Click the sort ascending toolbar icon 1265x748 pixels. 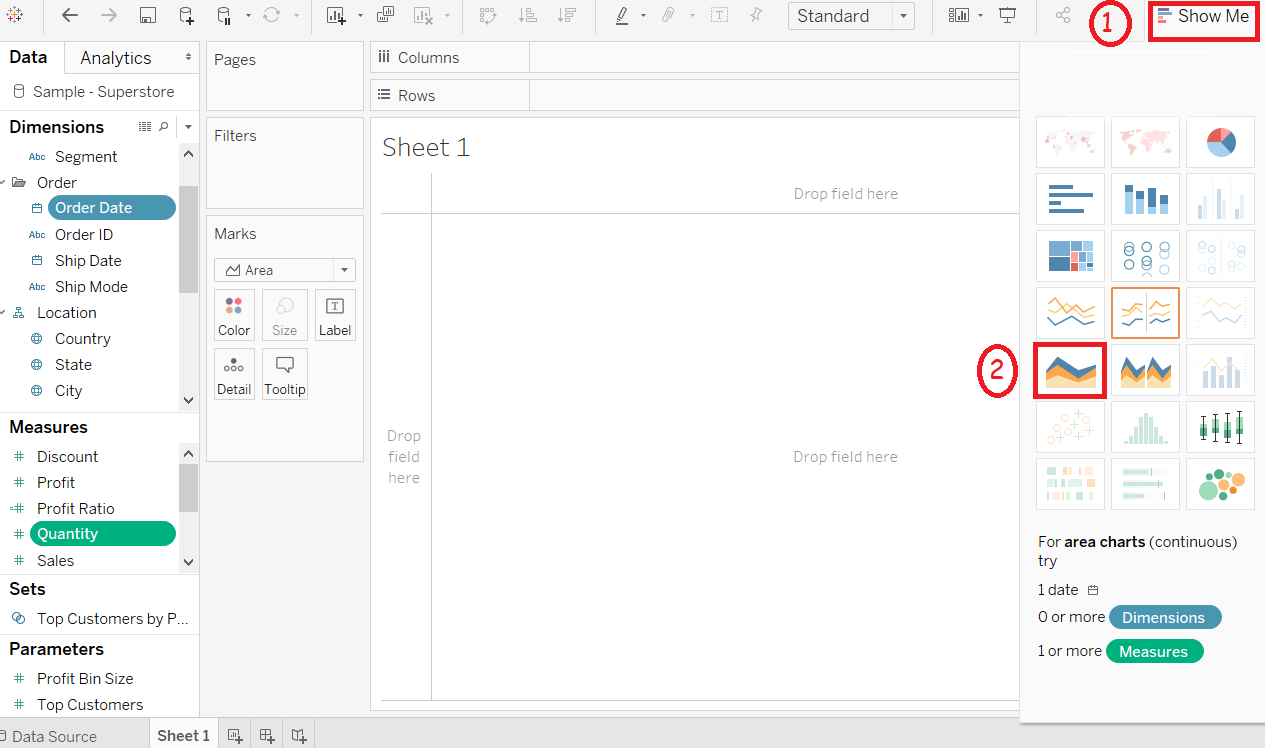528,16
